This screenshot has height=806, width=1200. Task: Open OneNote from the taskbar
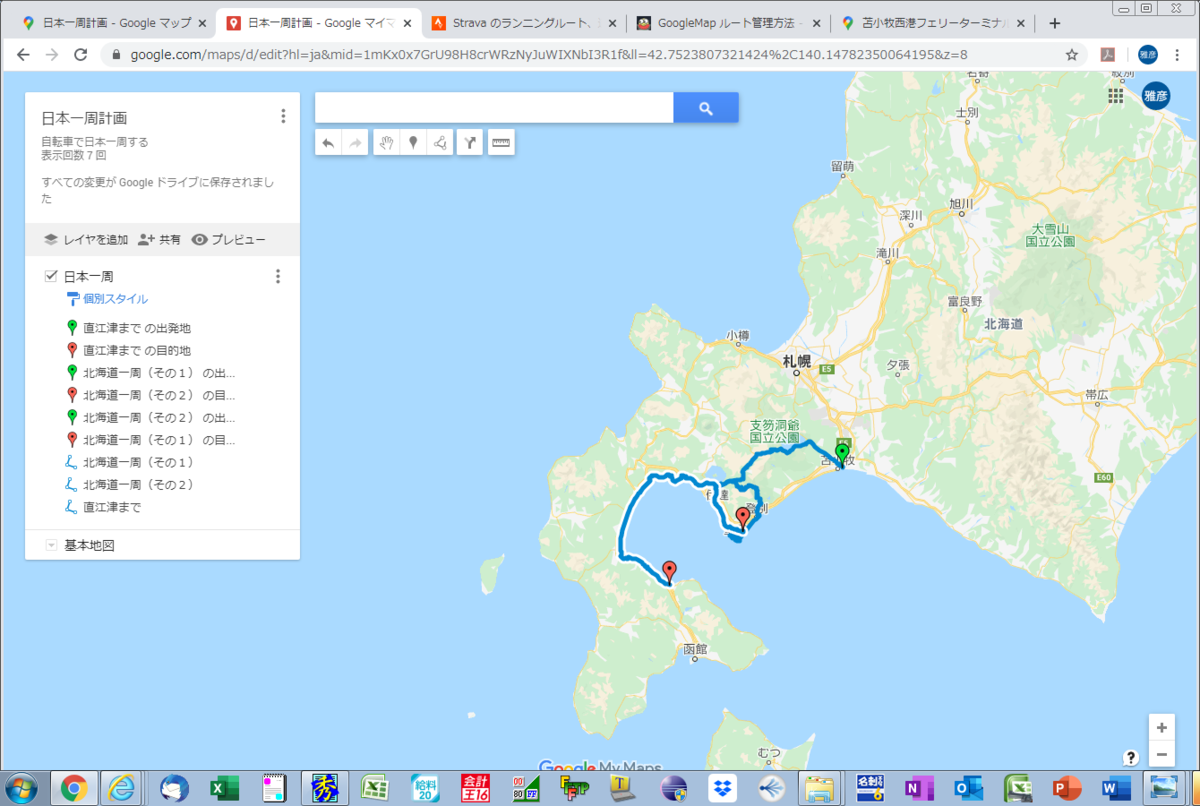pyautogui.click(x=918, y=788)
